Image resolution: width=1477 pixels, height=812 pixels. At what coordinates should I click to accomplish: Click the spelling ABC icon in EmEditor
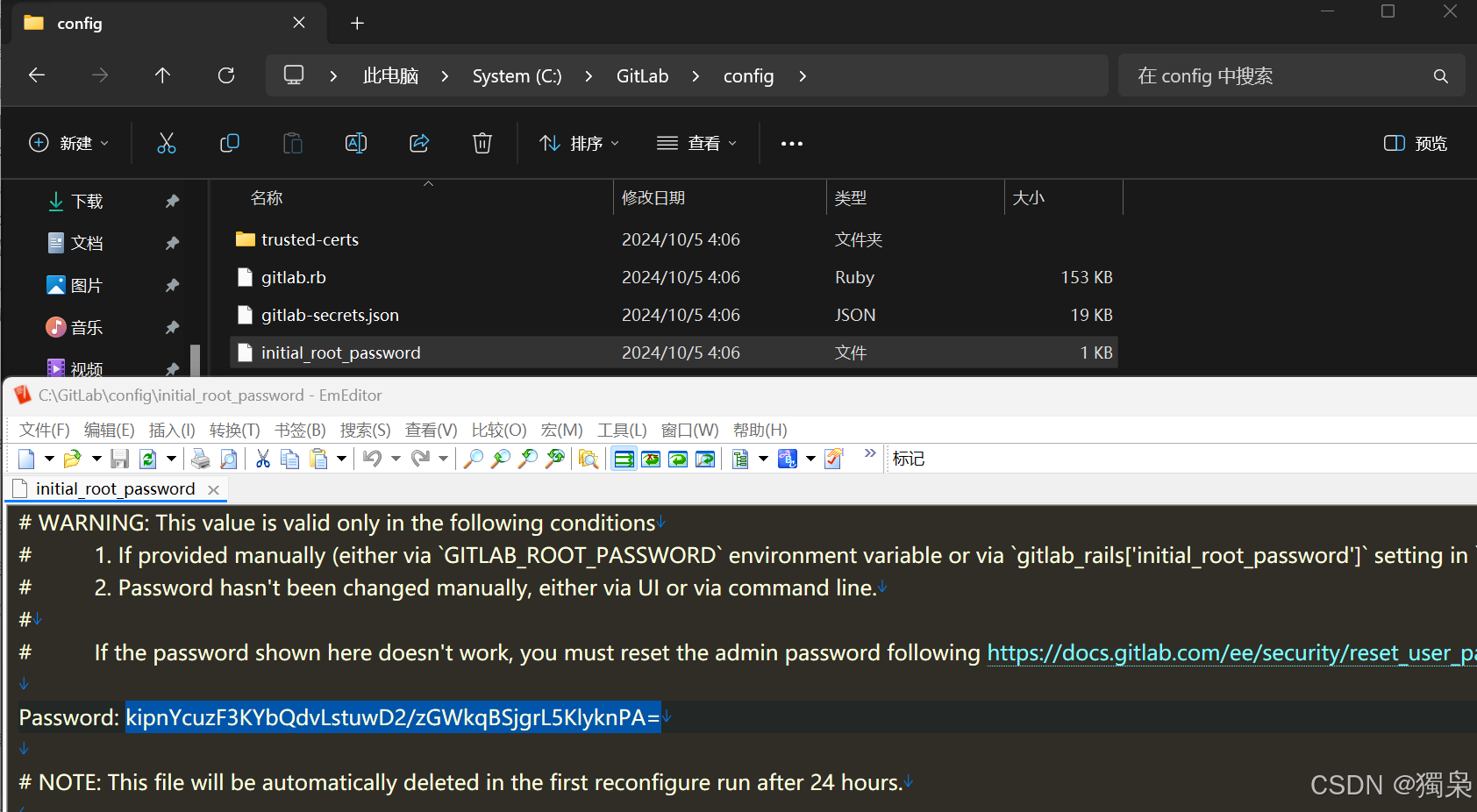coord(787,459)
